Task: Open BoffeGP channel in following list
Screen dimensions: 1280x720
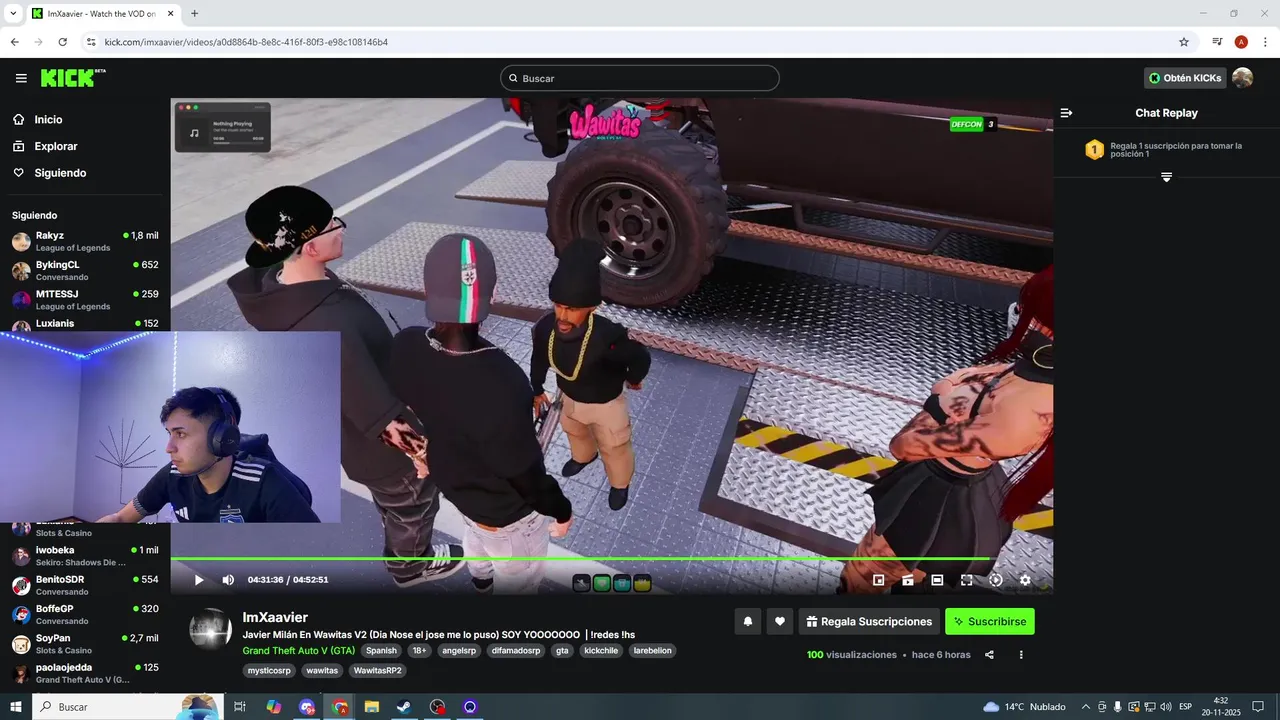Action: tap(85, 614)
